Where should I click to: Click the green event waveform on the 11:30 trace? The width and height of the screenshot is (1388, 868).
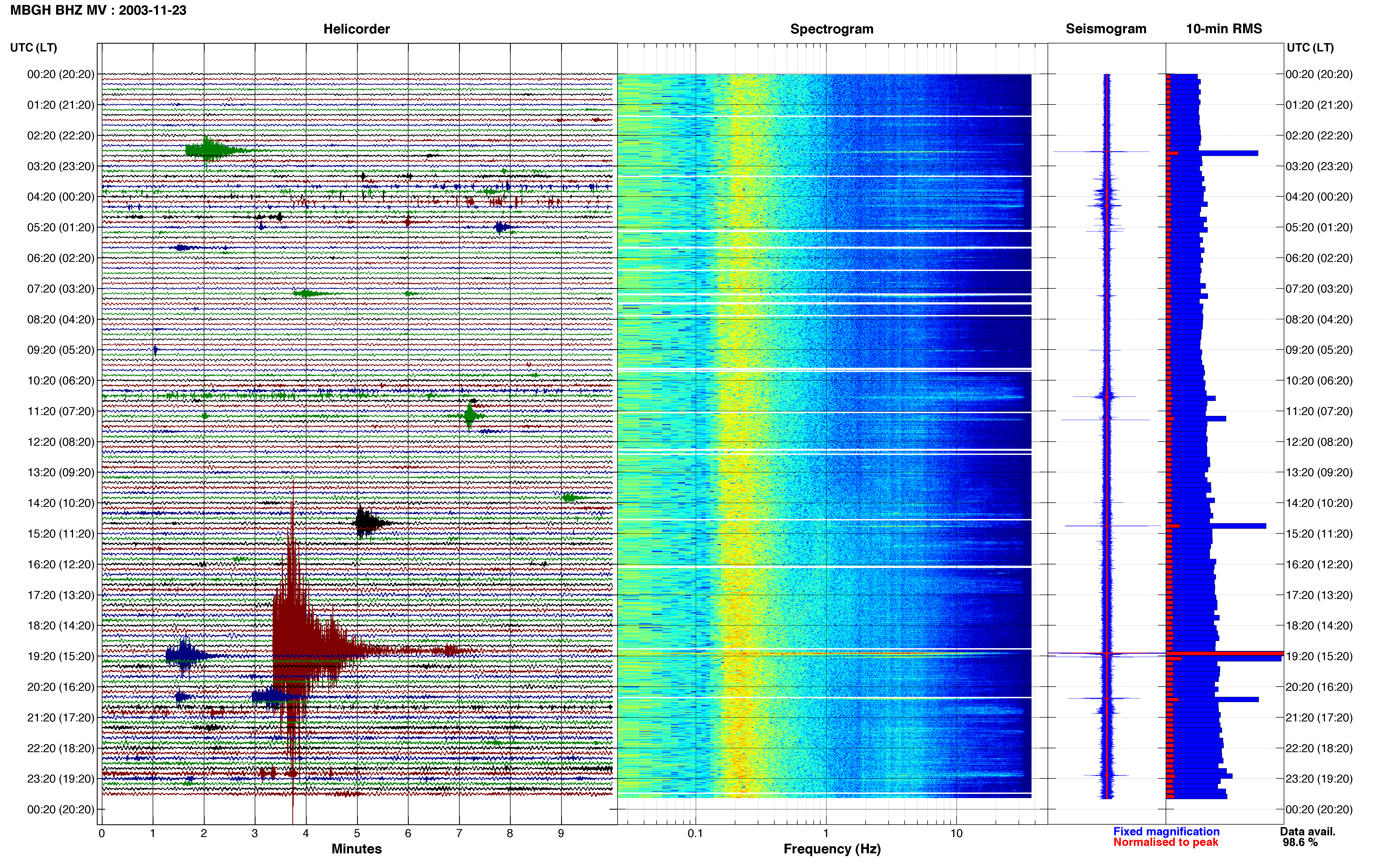click(x=470, y=416)
